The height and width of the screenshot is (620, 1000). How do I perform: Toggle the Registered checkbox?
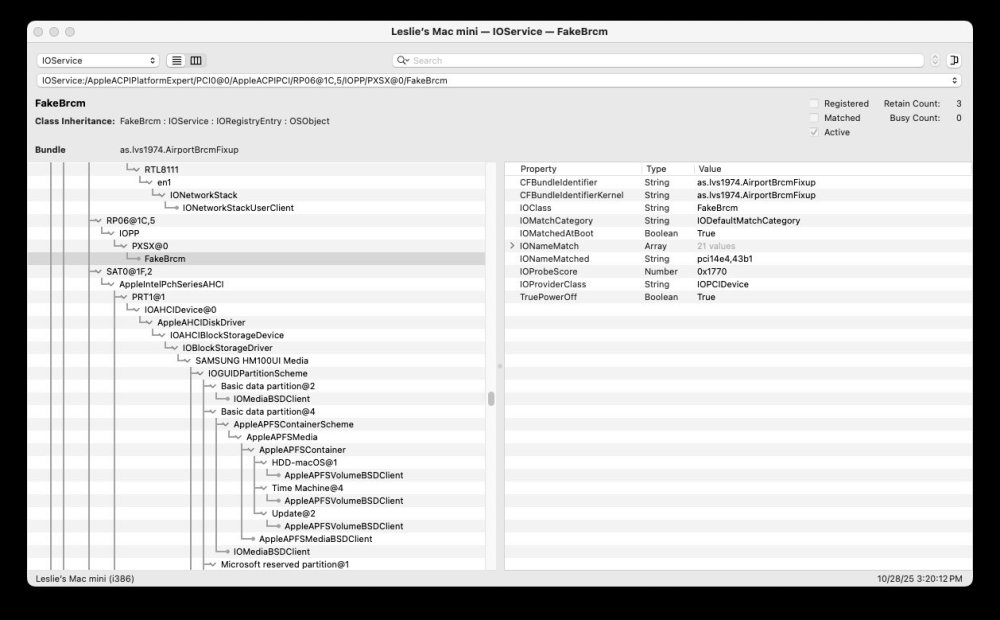tap(814, 103)
